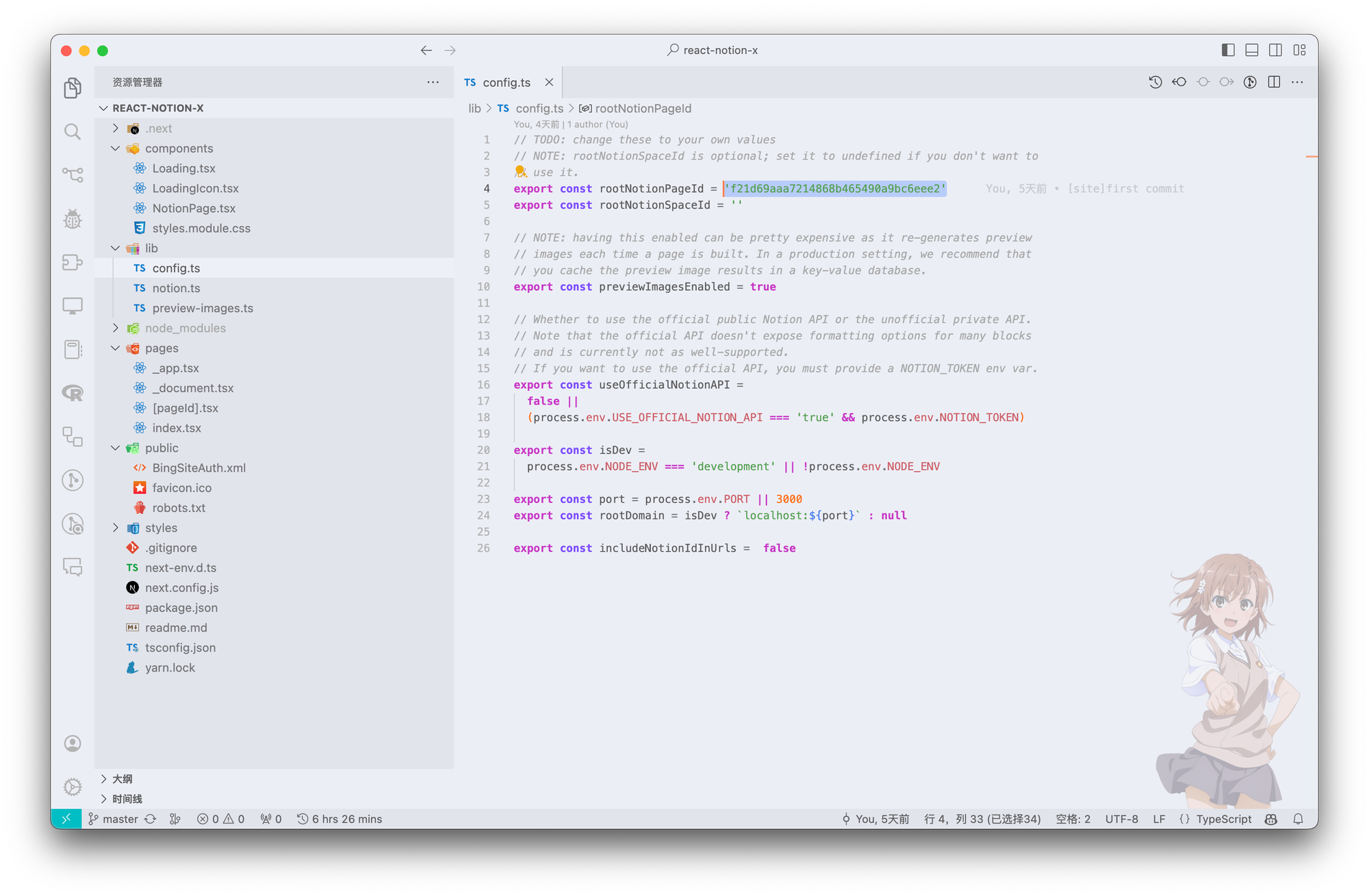1369x896 pixels.
Task: Go forward with the navigation arrow
Action: [x=450, y=50]
